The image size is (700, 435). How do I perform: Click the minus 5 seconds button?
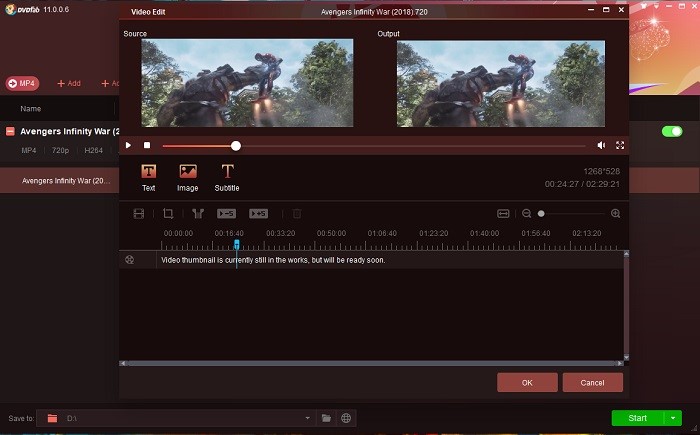click(x=226, y=213)
